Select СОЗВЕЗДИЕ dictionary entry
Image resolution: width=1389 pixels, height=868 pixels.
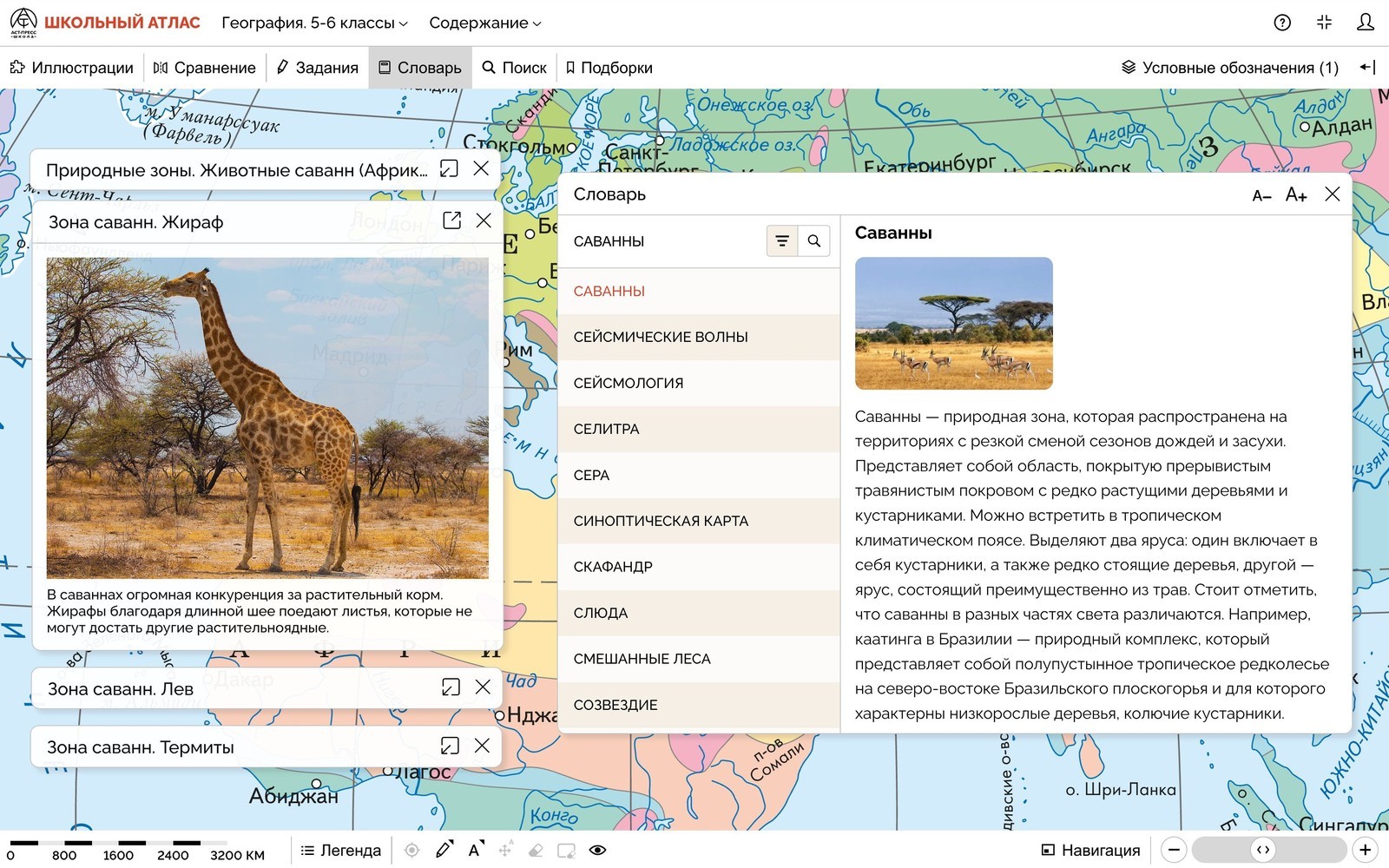click(x=699, y=705)
